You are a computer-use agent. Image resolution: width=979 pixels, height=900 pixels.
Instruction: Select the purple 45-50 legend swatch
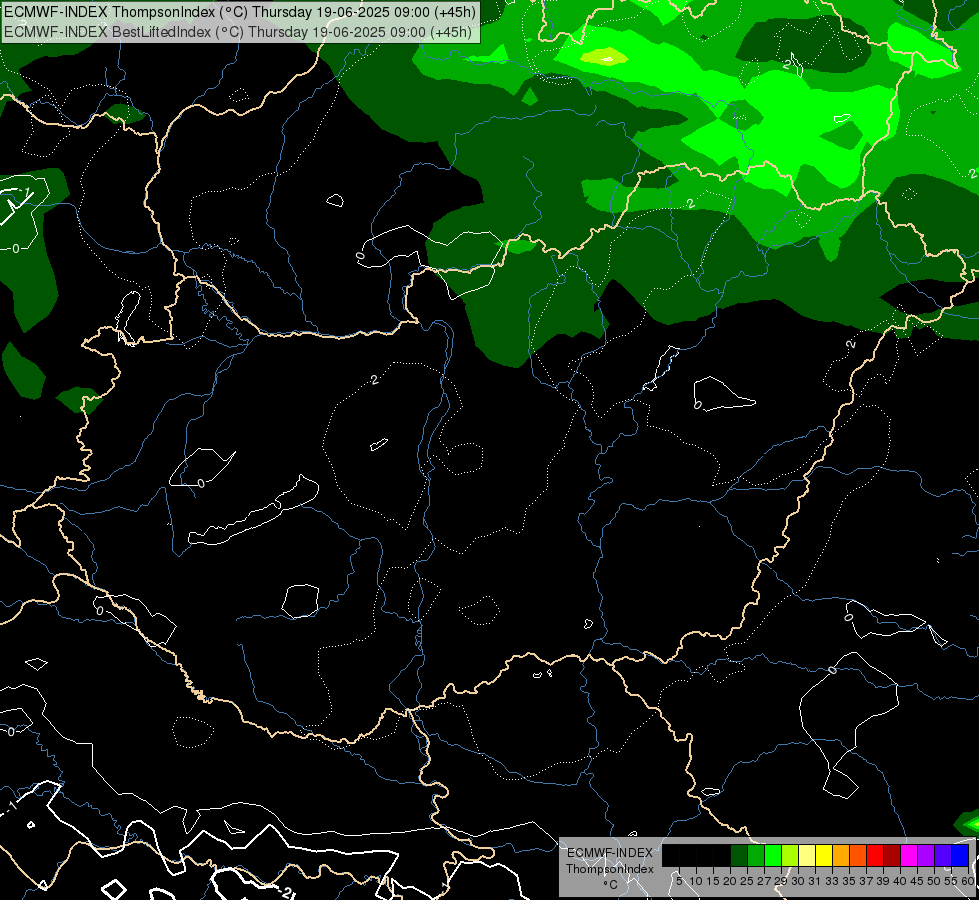coord(926,855)
